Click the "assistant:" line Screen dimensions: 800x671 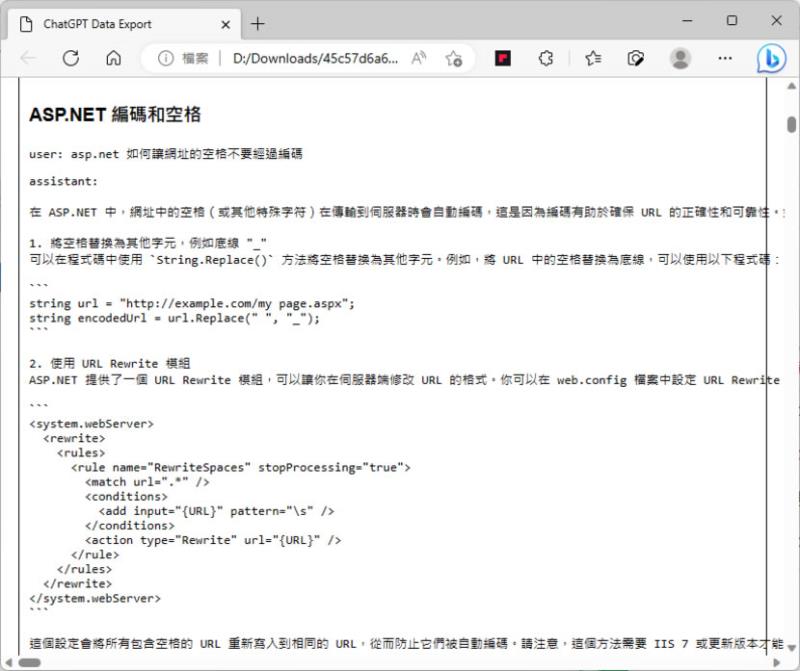tap(63, 181)
